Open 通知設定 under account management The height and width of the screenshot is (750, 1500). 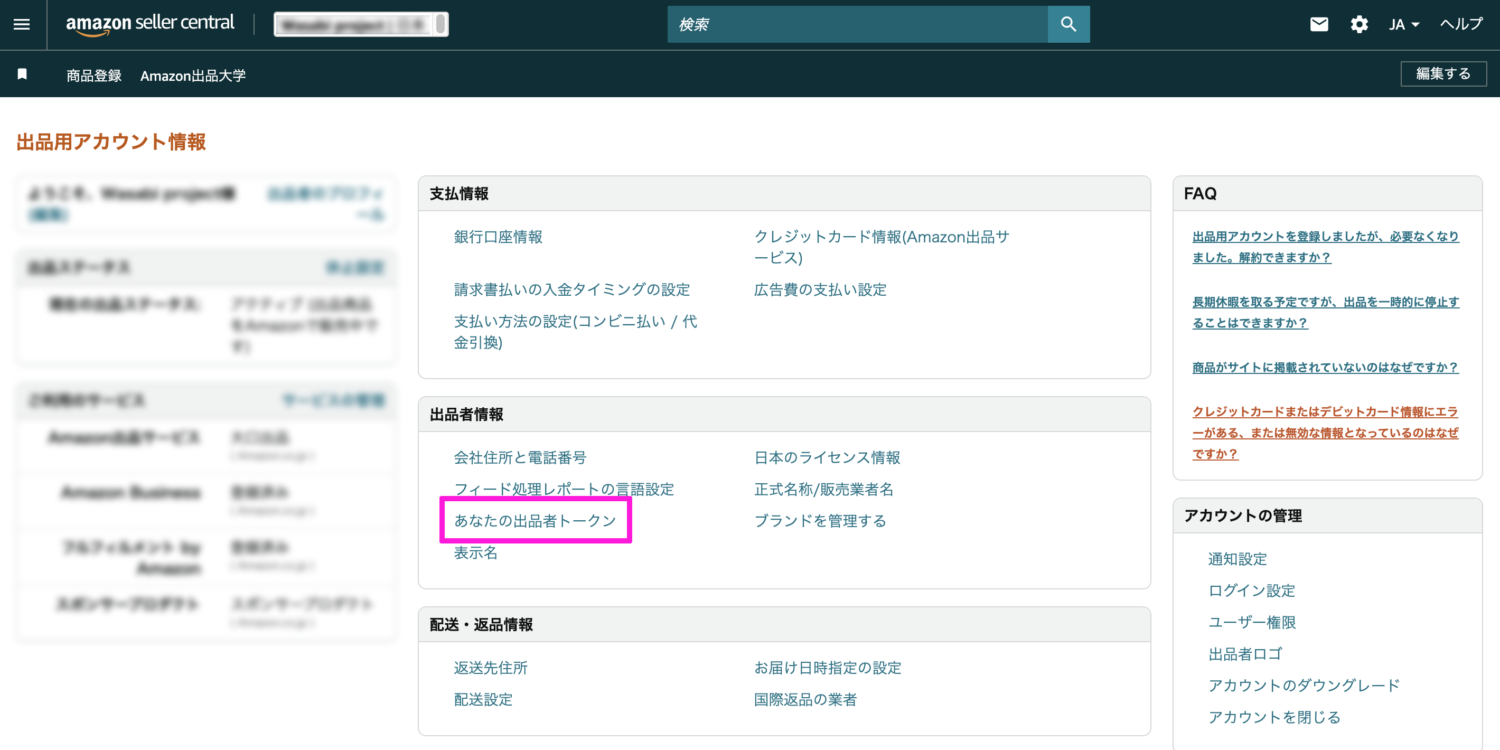1237,559
